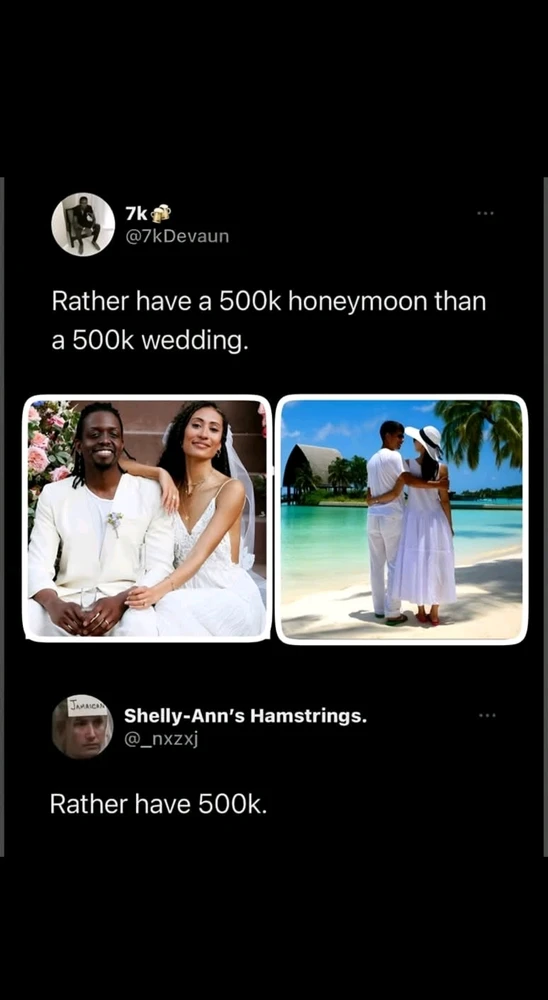Viewport: 548px width, 1000px height.
Task: Click the woman's white sun hat
Action: [x=425, y=440]
